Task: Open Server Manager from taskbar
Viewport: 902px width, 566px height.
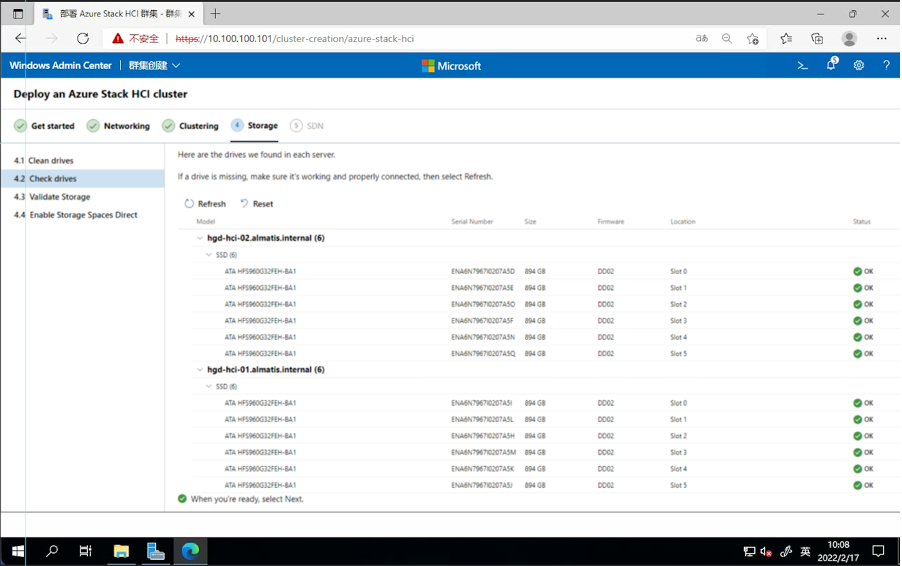Action: click(155, 551)
